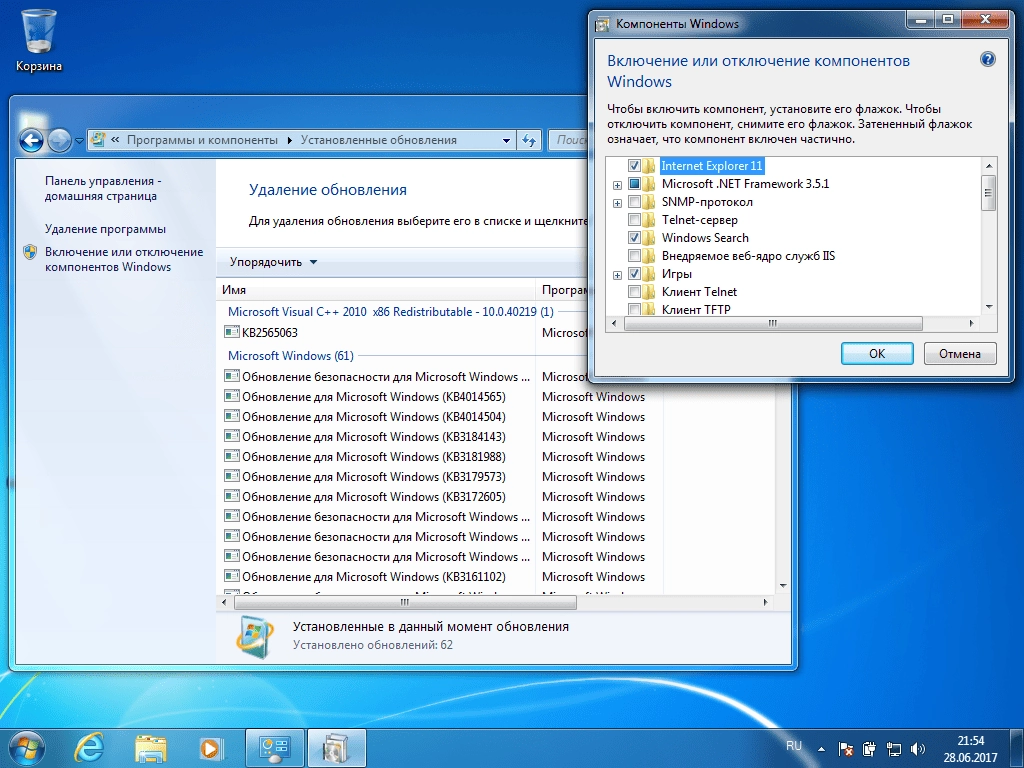The width and height of the screenshot is (1024, 768).
Task: Click folder icon next to Клиент Telnet
Action: pyautogui.click(x=648, y=291)
